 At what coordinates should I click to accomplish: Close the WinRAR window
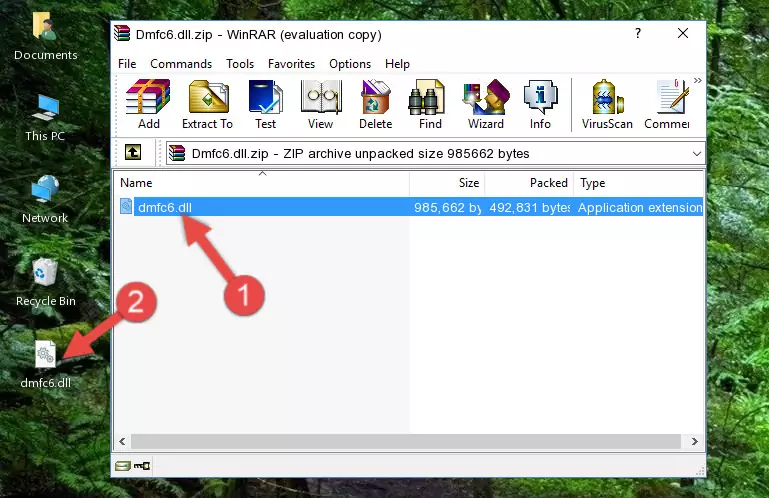pyautogui.click(x=683, y=33)
